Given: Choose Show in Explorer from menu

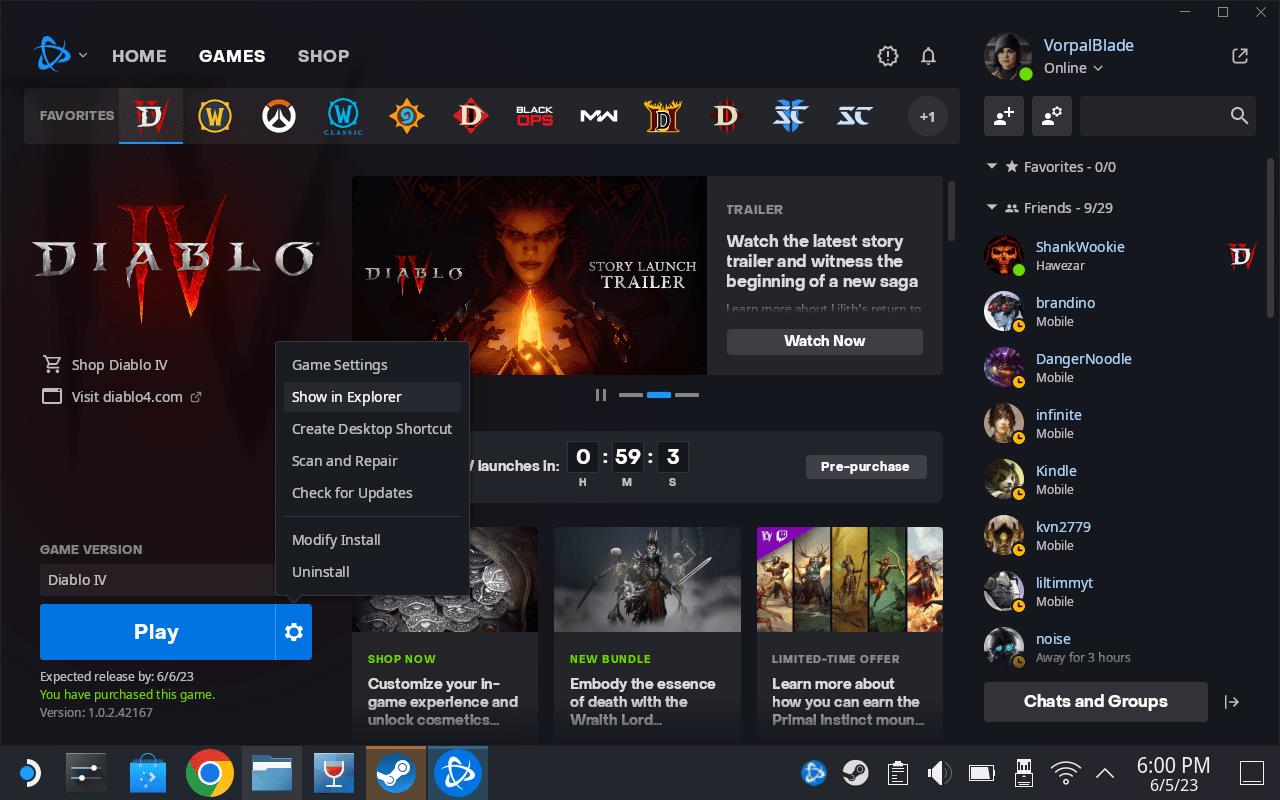Looking at the screenshot, I should pyautogui.click(x=347, y=397).
